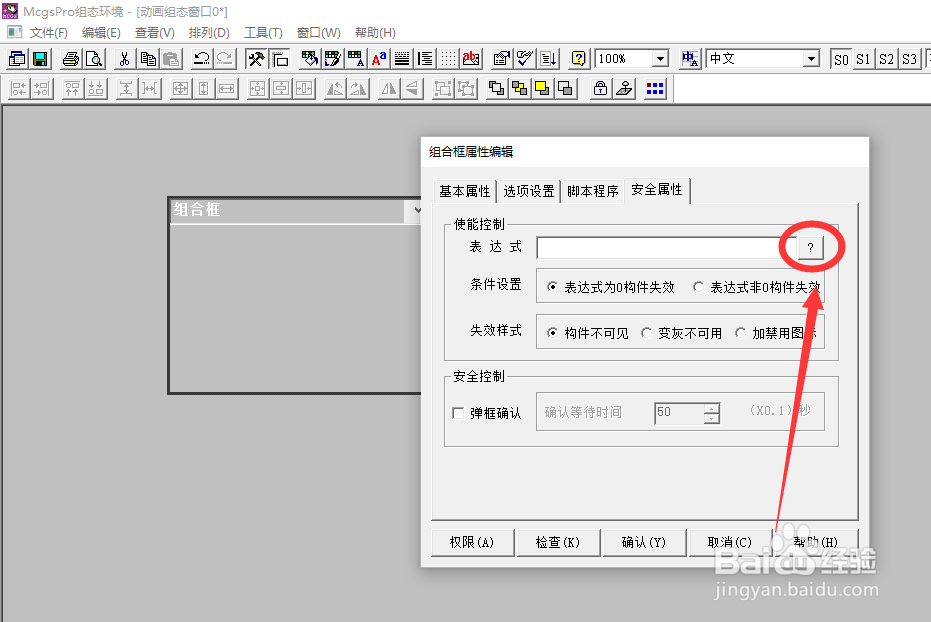
Task: Click the language translate icon before 中文
Action: (690, 59)
